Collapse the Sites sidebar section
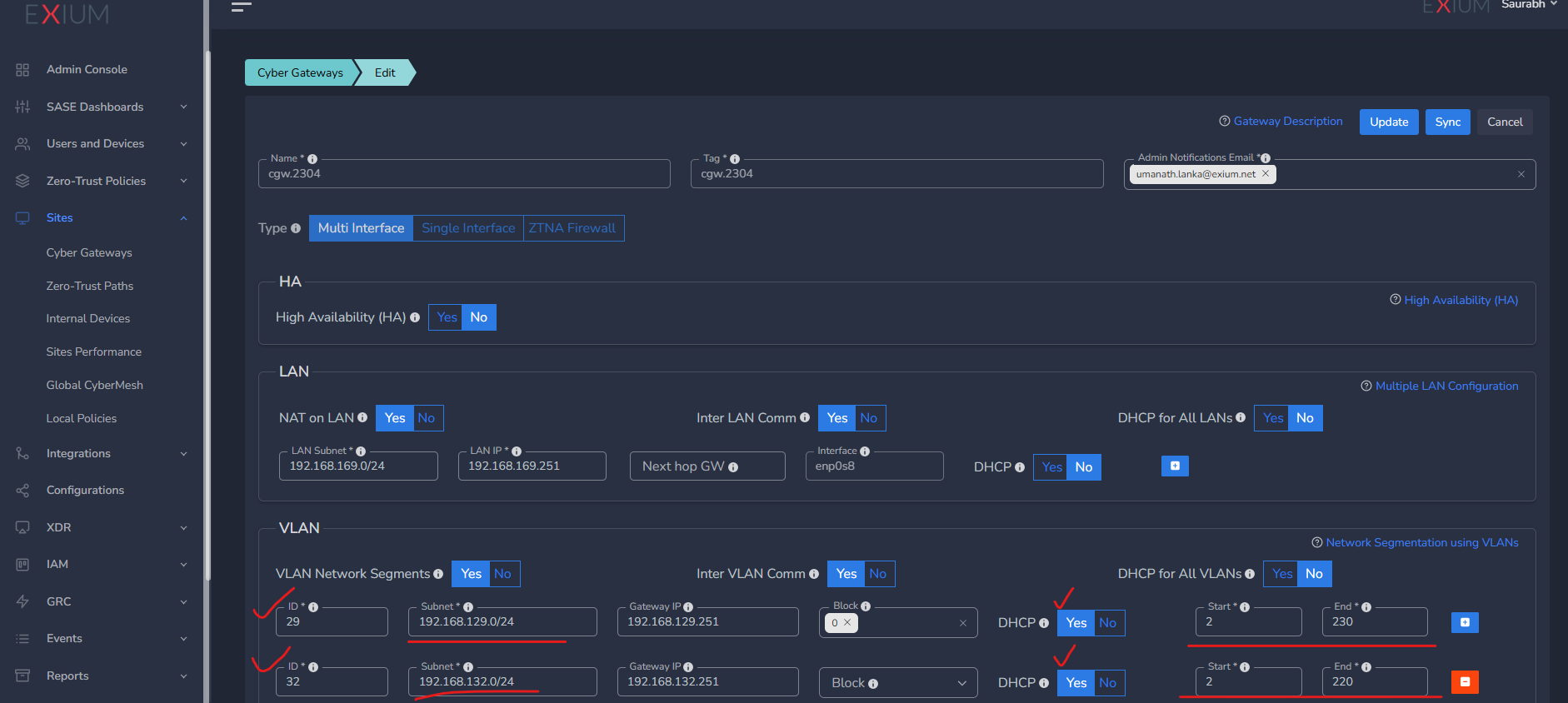The image size is (1568, 703). coord(183,218)
